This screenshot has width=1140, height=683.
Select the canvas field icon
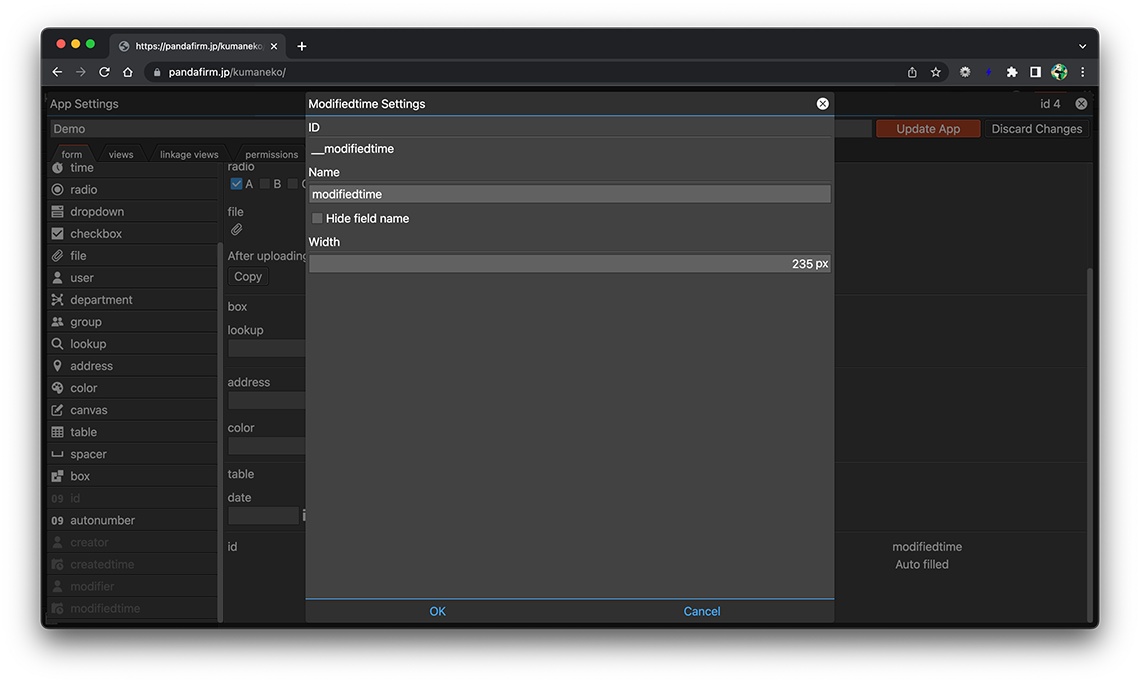click(x=58, y=410)
